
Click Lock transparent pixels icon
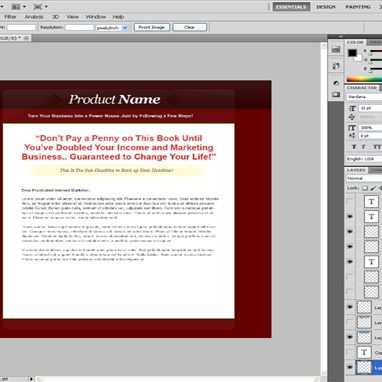click(365, 188)
